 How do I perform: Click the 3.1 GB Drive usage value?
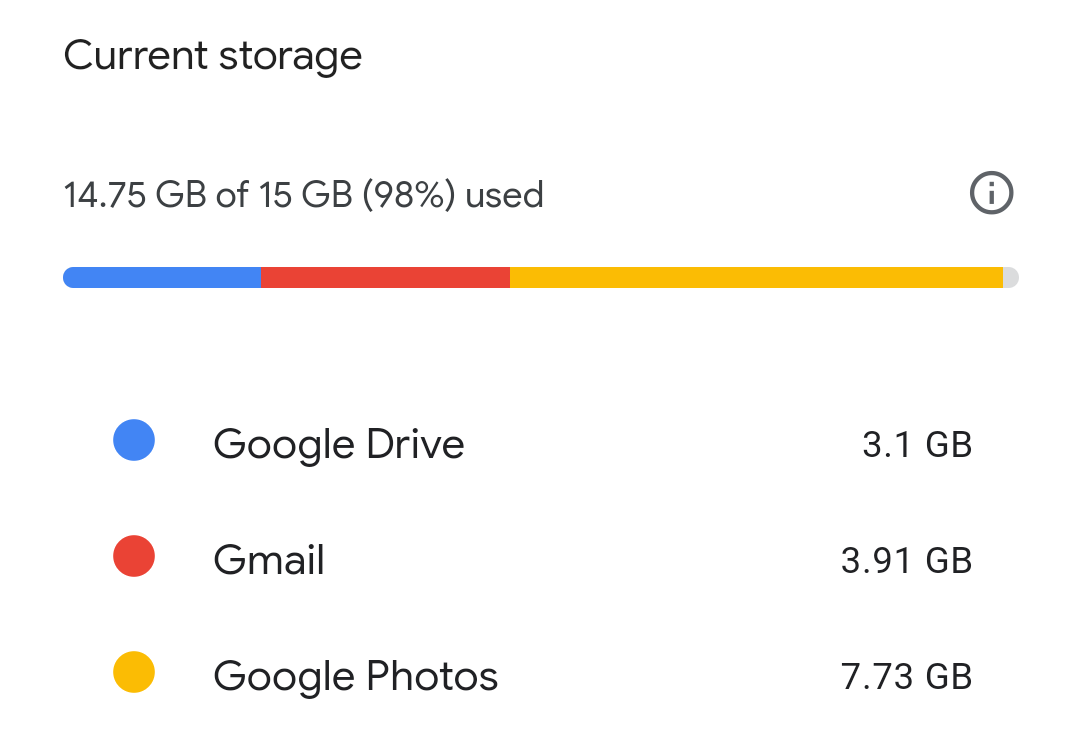coord(917,444)
